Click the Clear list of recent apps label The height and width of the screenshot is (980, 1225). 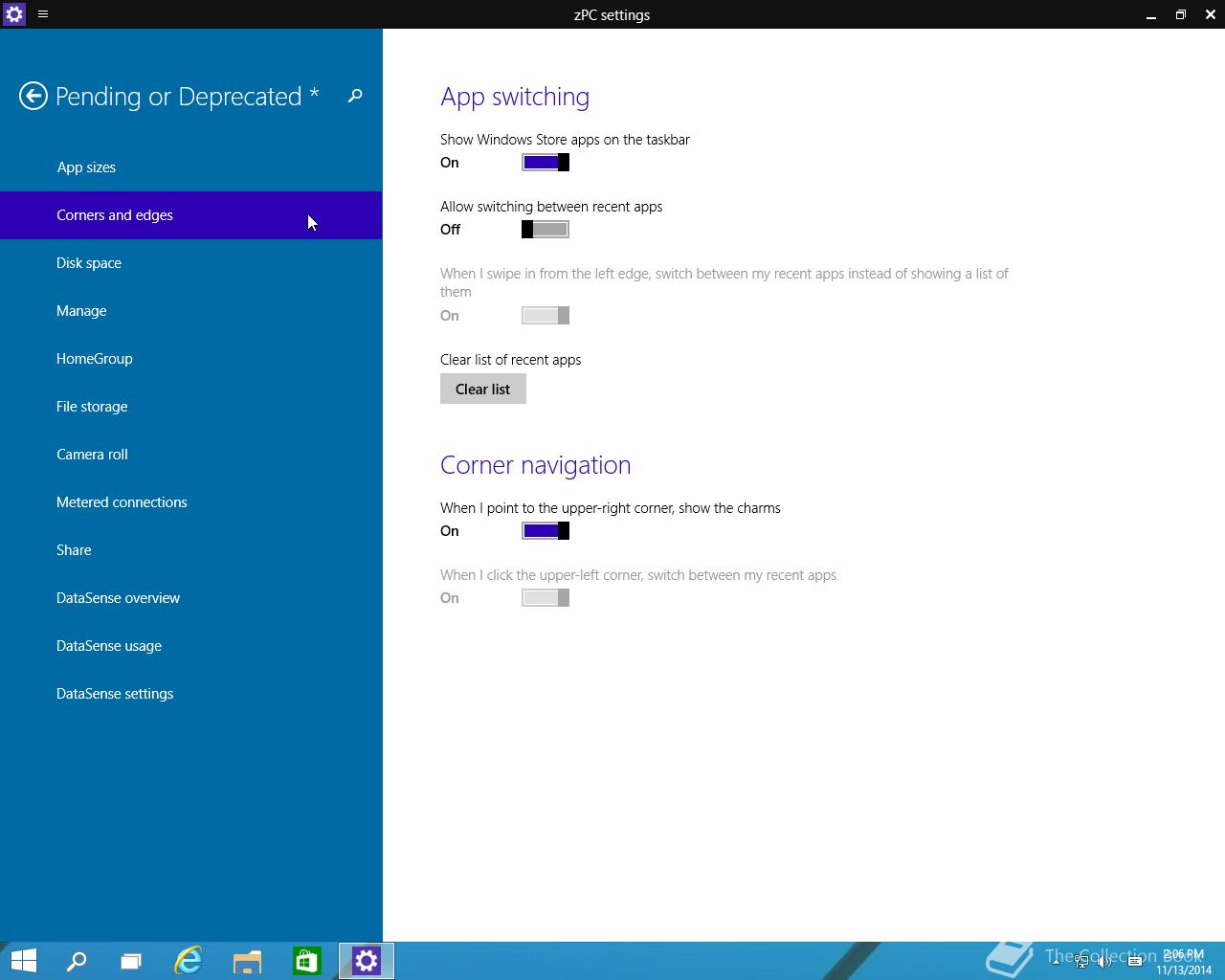click(x=511, y=360)
